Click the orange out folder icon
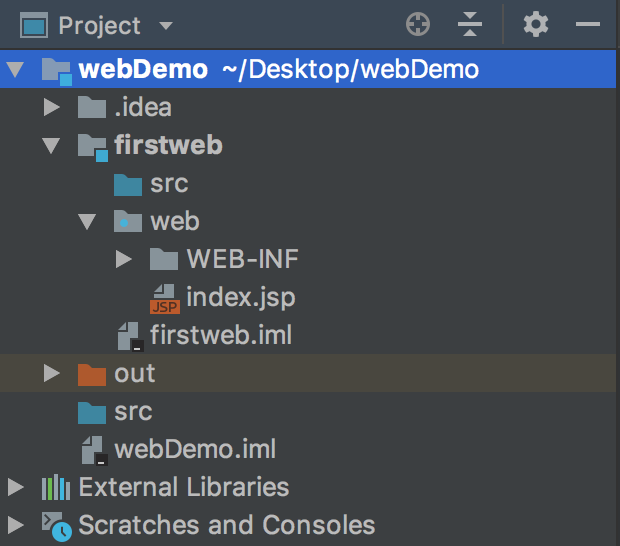The height and width of the screenshot is (546, 620). pos(92,374)
